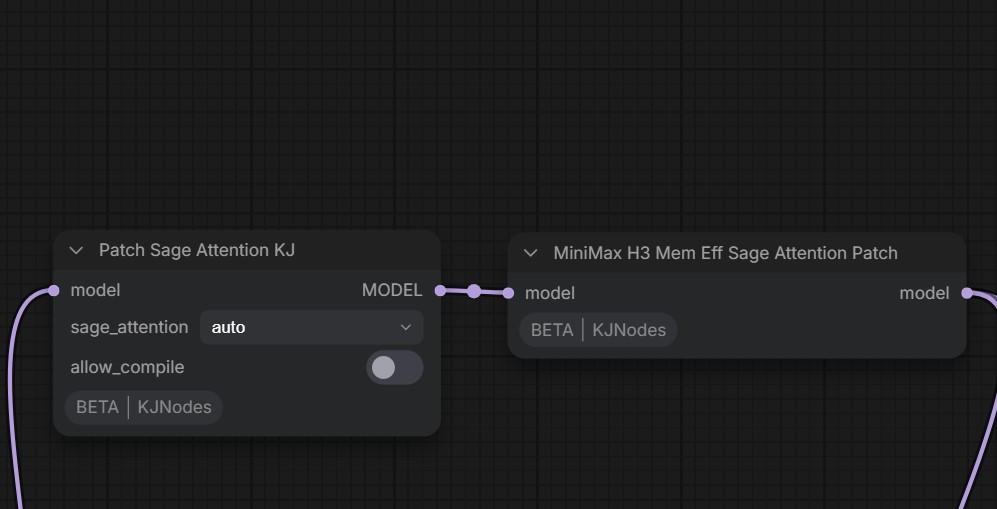997x509 pixels.
Task: Click the sage_attention label
Action: (x=129, y=327)
